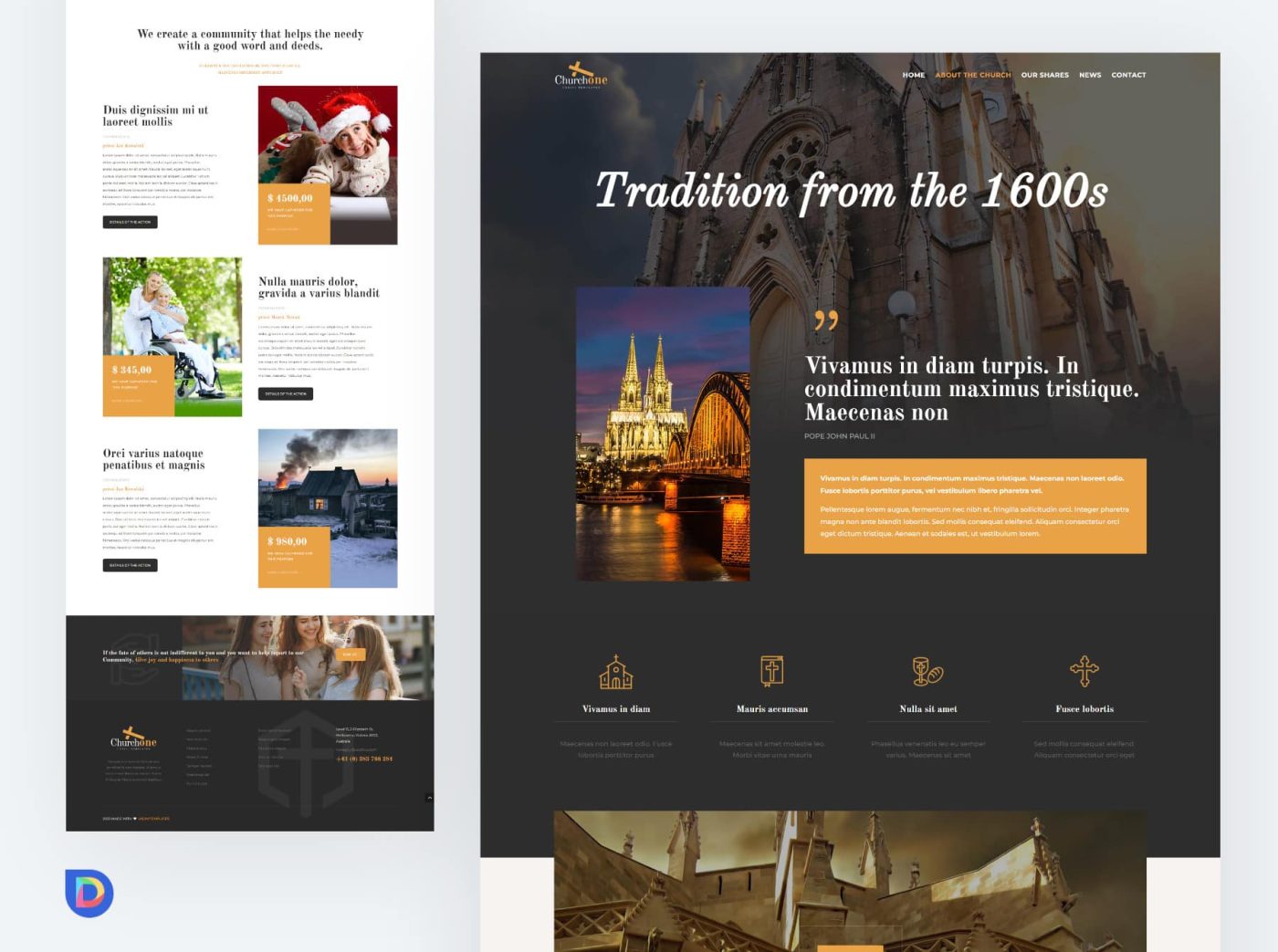Click the scroll-to-top arrow in footer

[429, 798]
